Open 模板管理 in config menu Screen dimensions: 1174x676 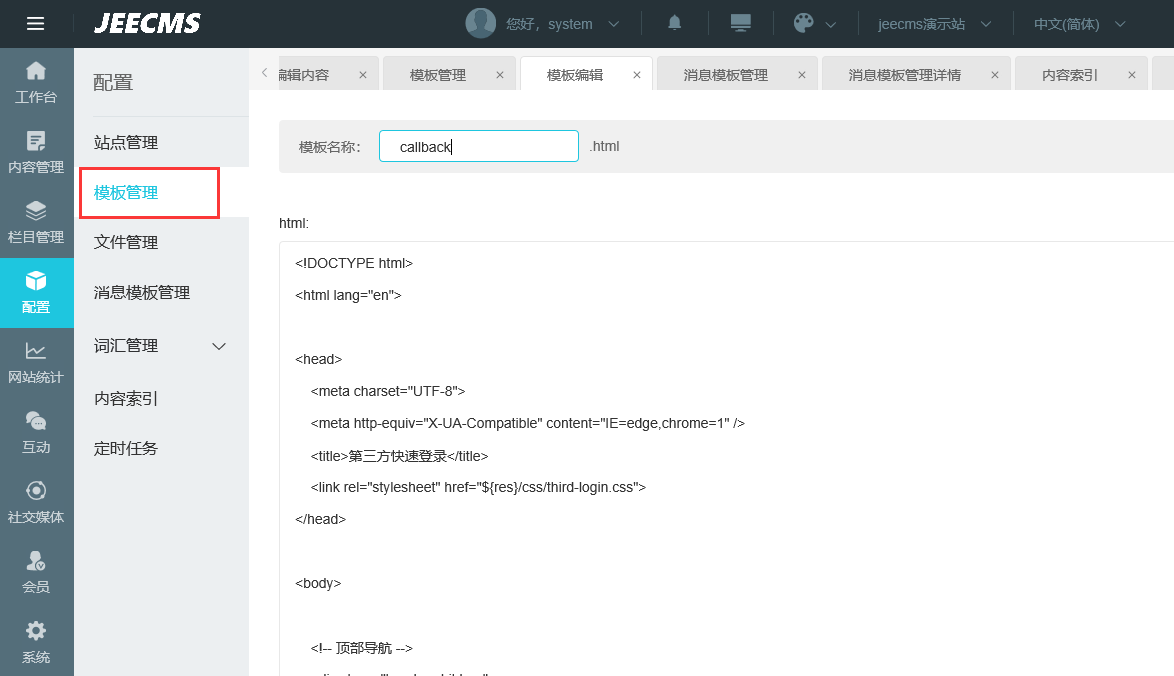pos(126,192)
